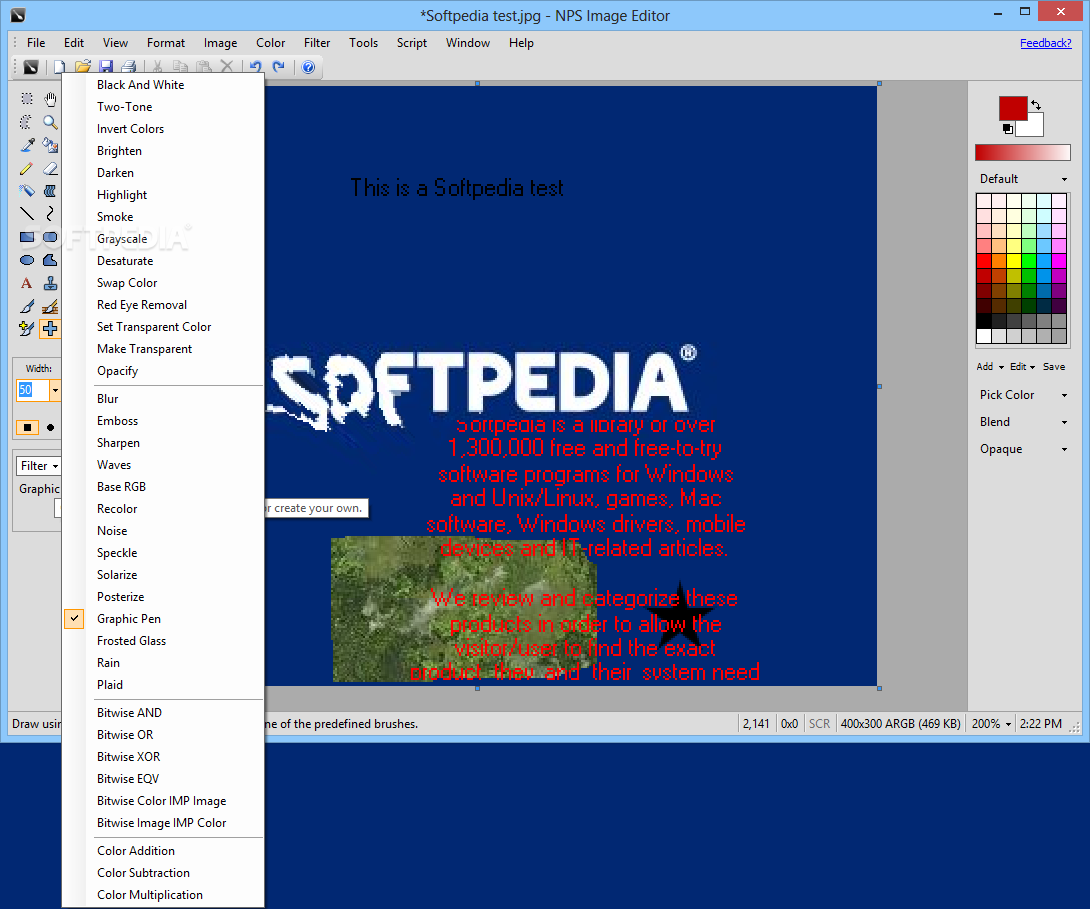Open the Filter menu in menu bar

click(317, 43)
